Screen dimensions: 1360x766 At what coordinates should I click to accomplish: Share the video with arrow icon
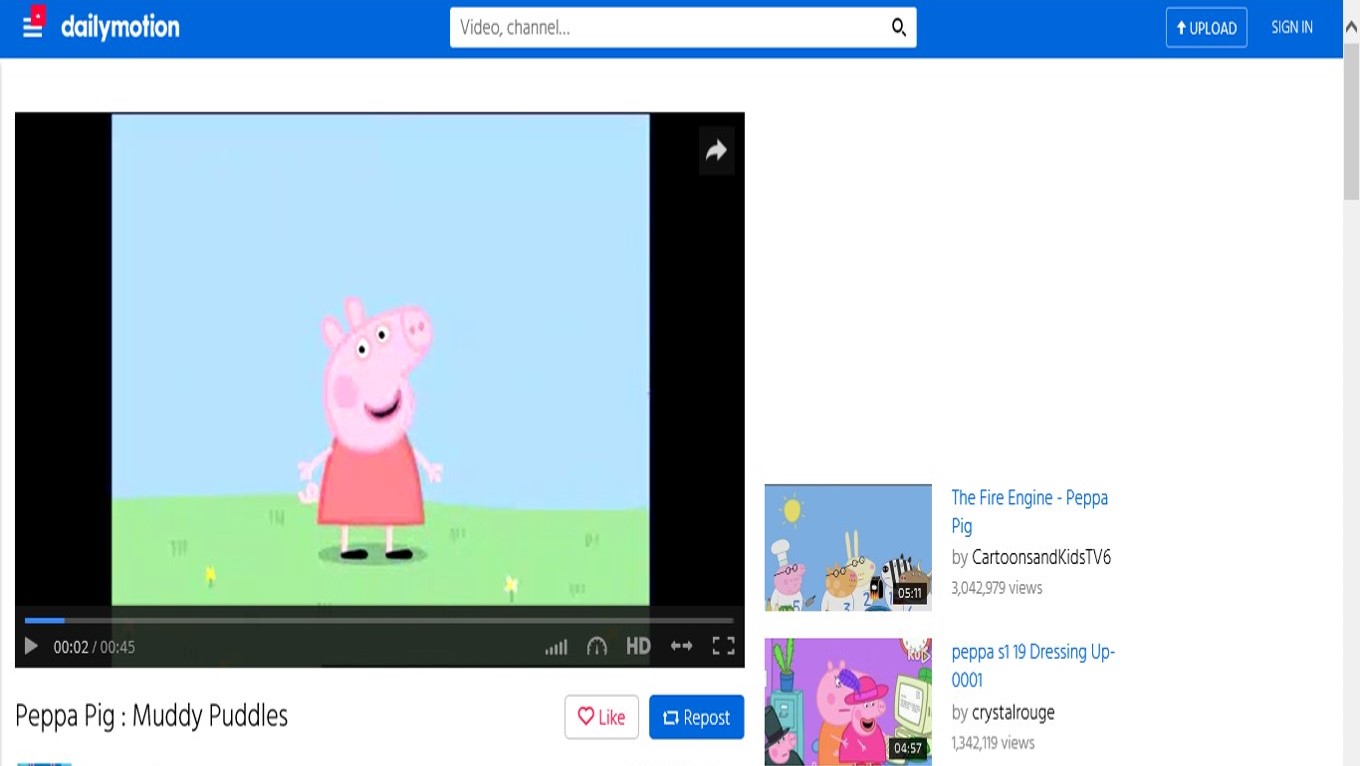pyautogui.click(x=716, y=151)
